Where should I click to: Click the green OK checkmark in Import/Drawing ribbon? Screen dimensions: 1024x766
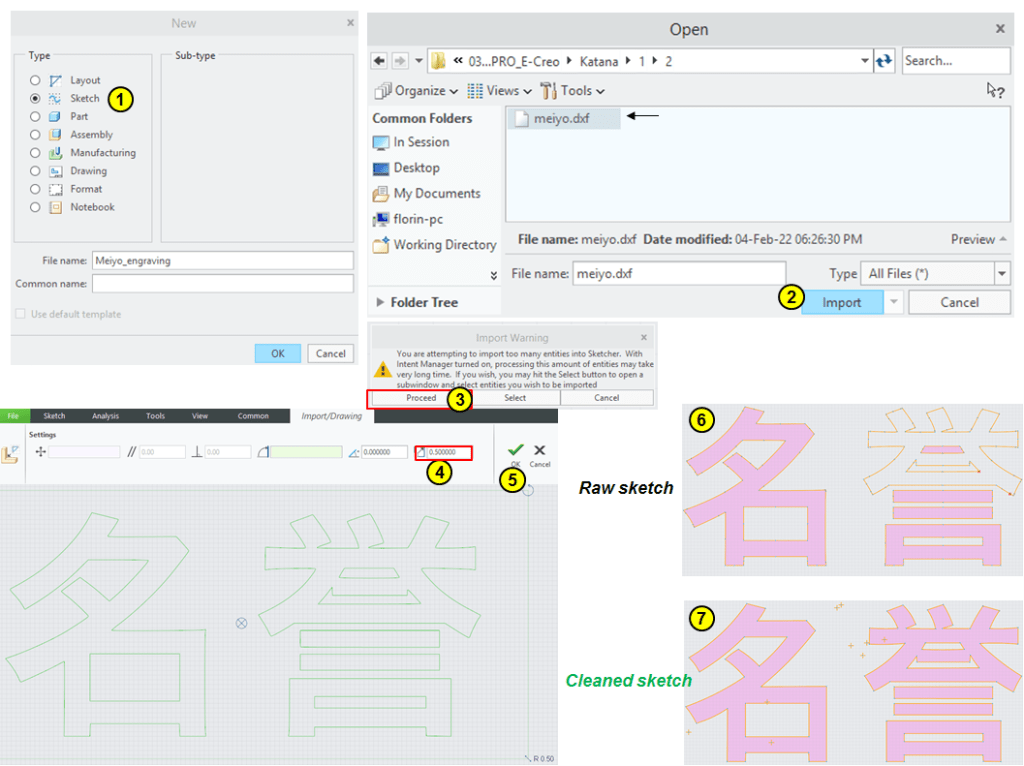click(515, 450)
